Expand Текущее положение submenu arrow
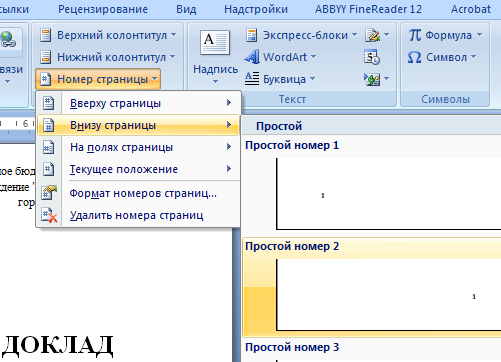The height and width of the screenshot is (362, 501). coord(229,169)
